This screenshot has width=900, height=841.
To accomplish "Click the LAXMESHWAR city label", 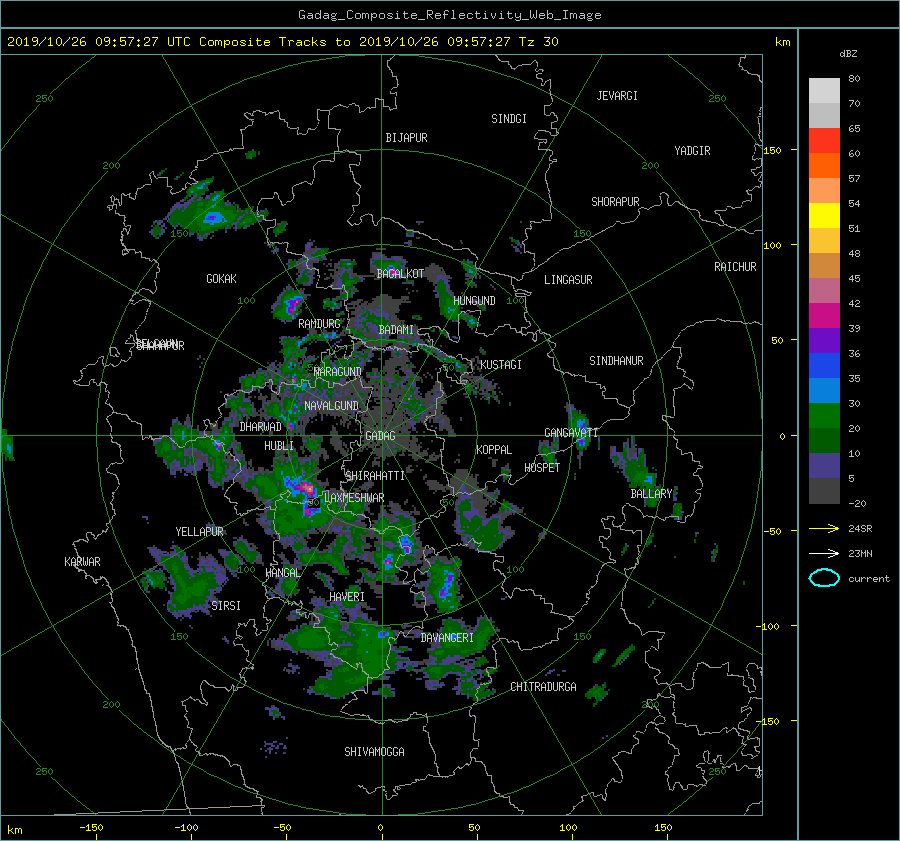I will click(x=354, y=498).
